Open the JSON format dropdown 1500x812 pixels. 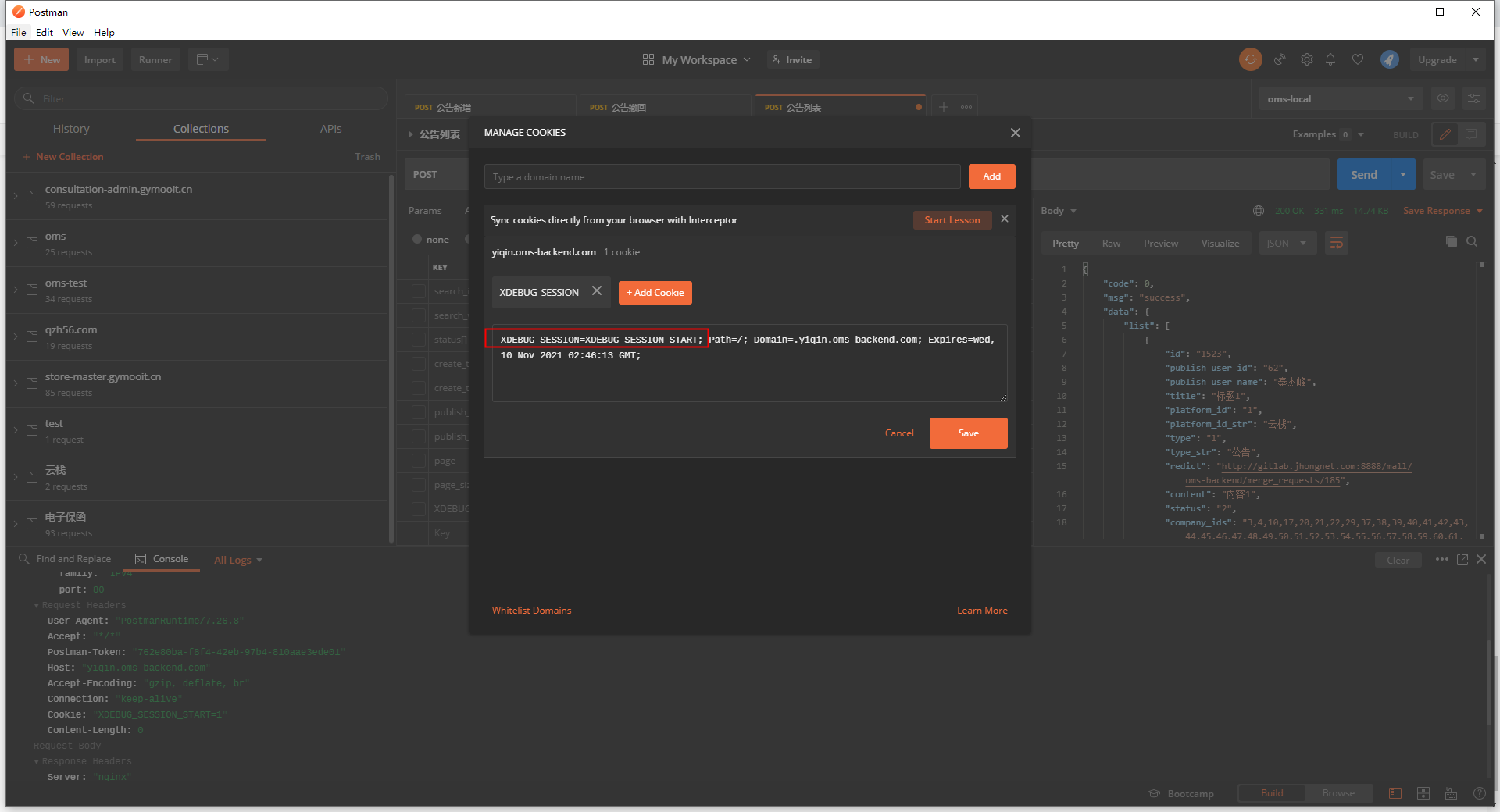(1287, 243)
